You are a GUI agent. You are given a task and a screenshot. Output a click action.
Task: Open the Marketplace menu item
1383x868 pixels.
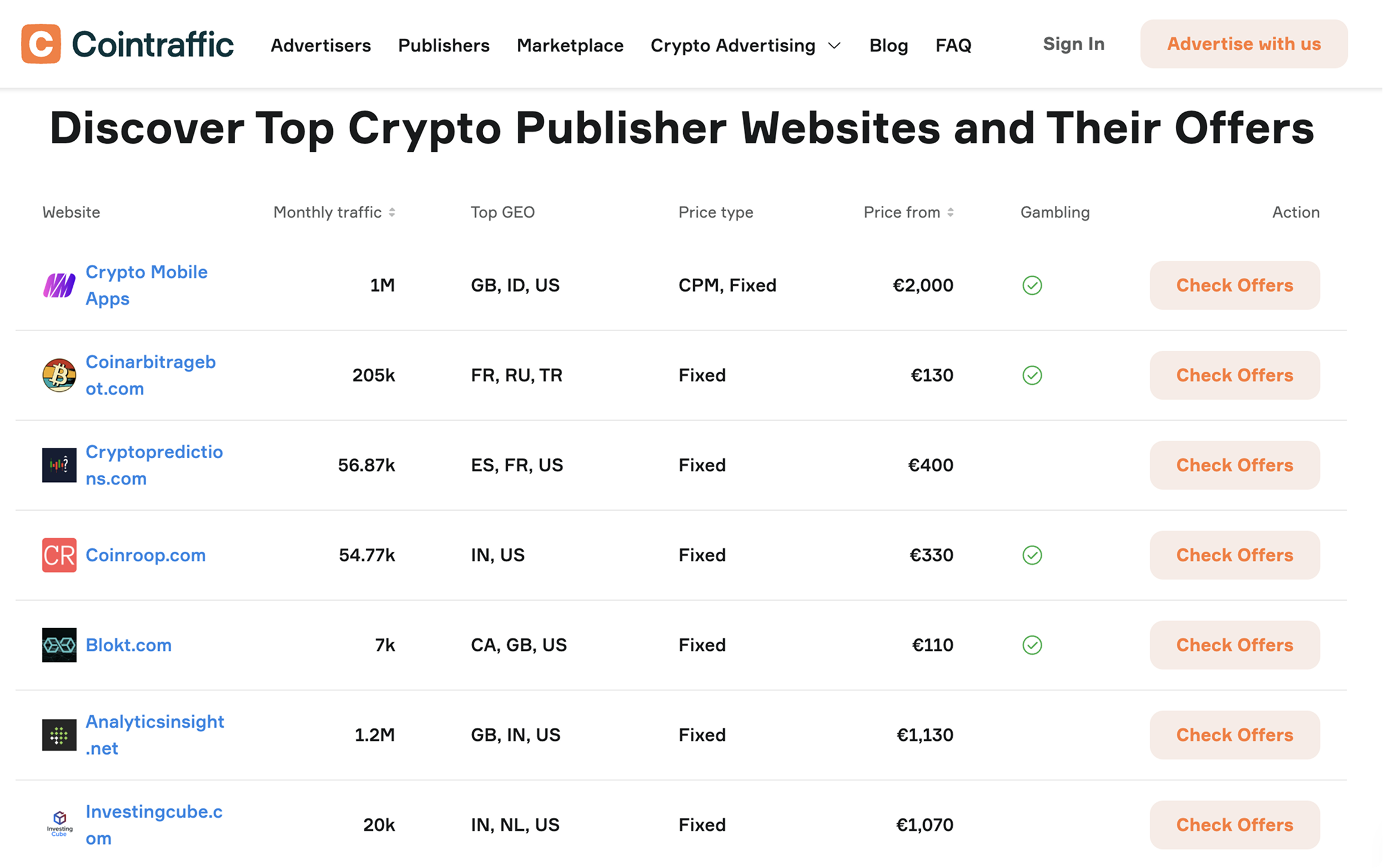click(x=570, y=45)
